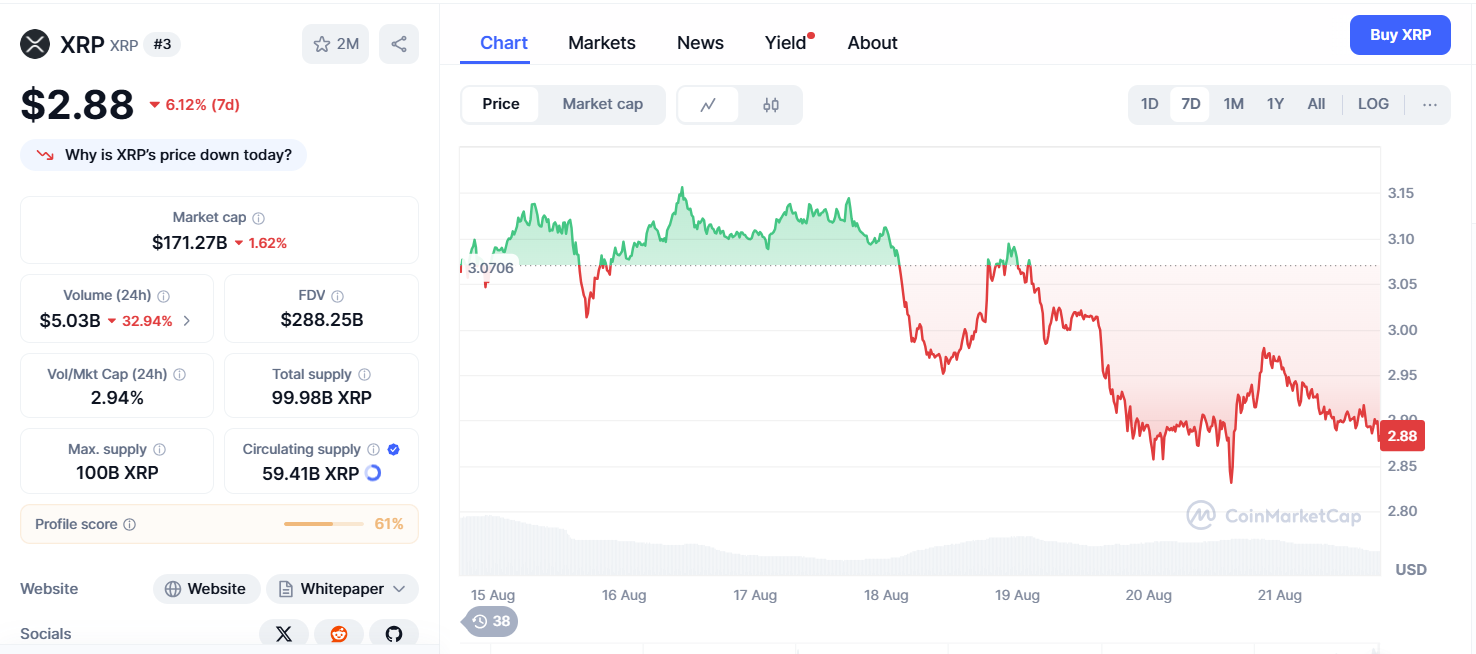Open the share icon for XRP
Viewport: 1476px width, 654px height.
(x=398, y=44)
